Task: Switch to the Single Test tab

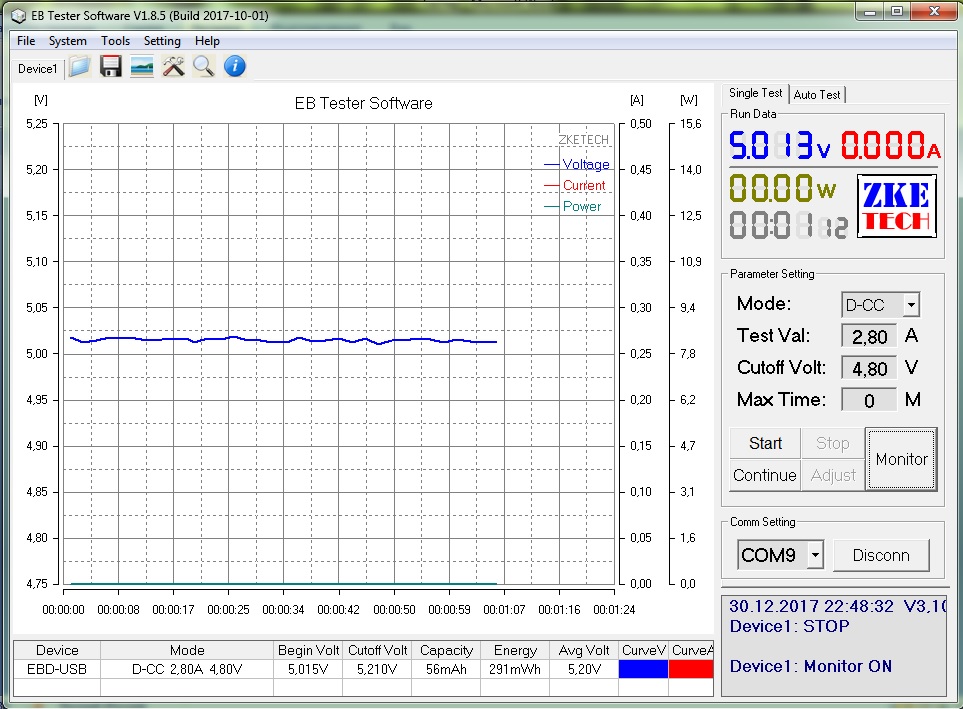Action: (x=755, y=93)
